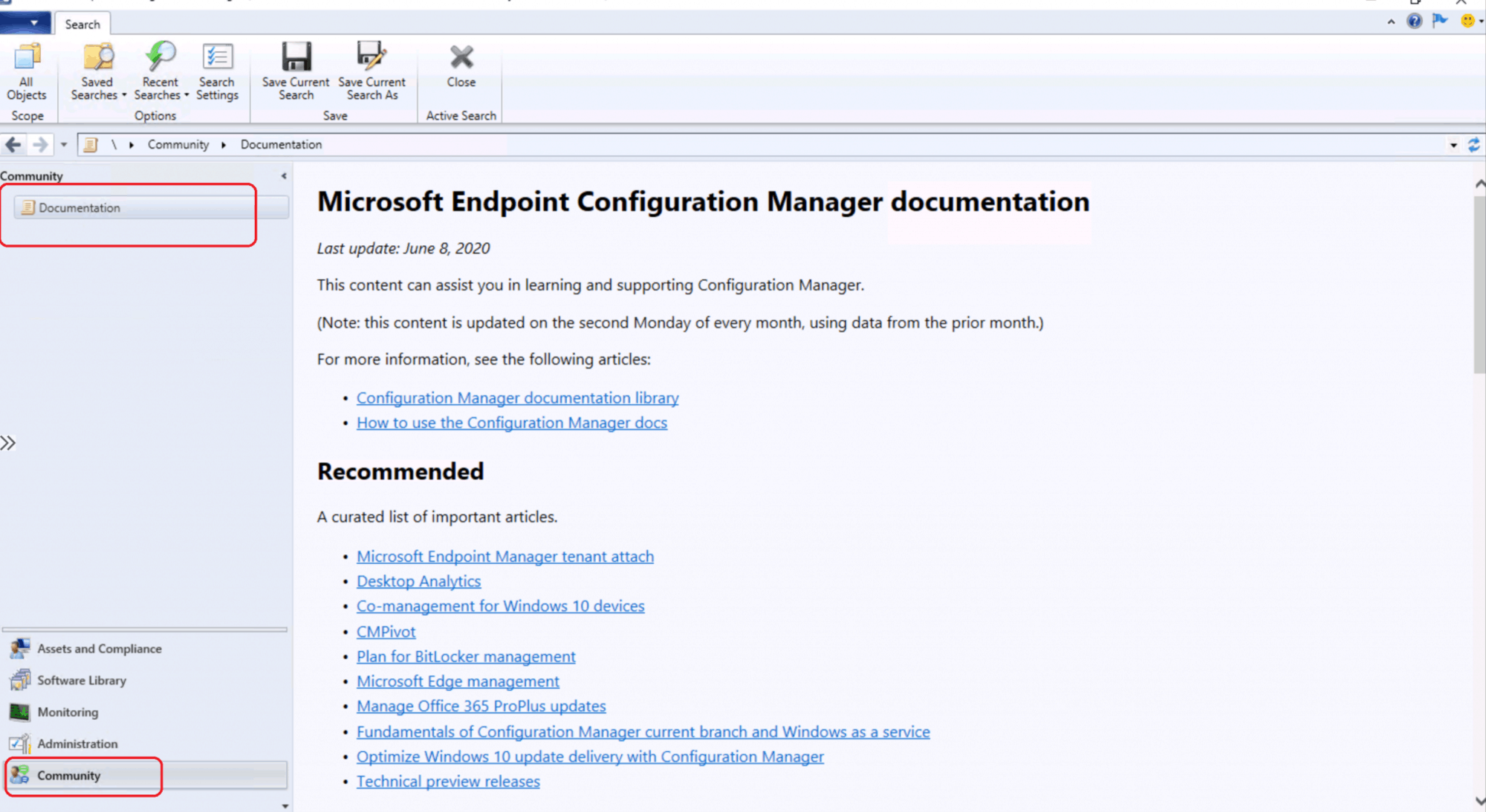The width and height of the screenshot is (1486, 812).
Task: Click the double-chevron pane expander
Action: point(8,444)
